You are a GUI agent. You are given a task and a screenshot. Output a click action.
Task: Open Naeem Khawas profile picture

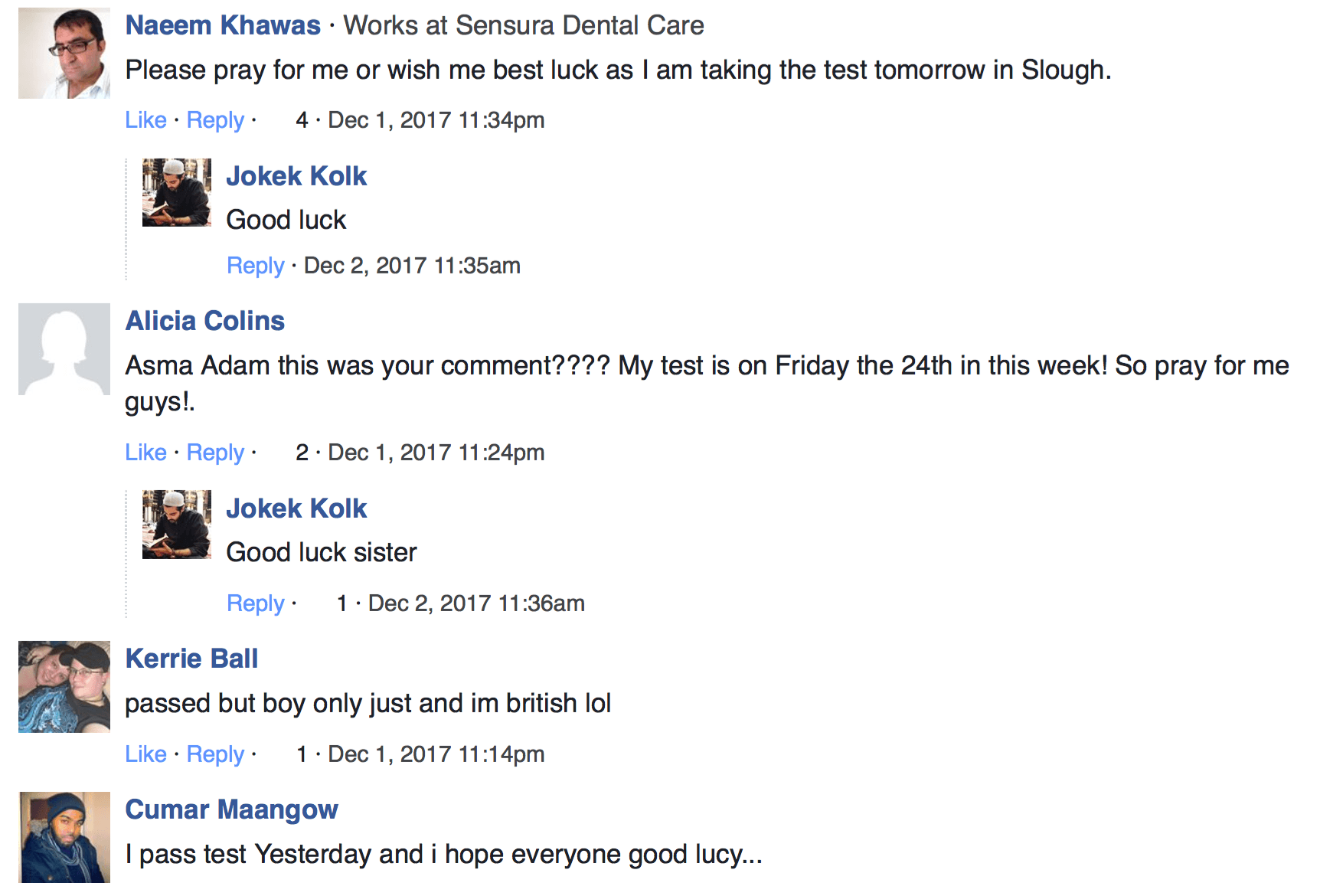click(64, 53)
